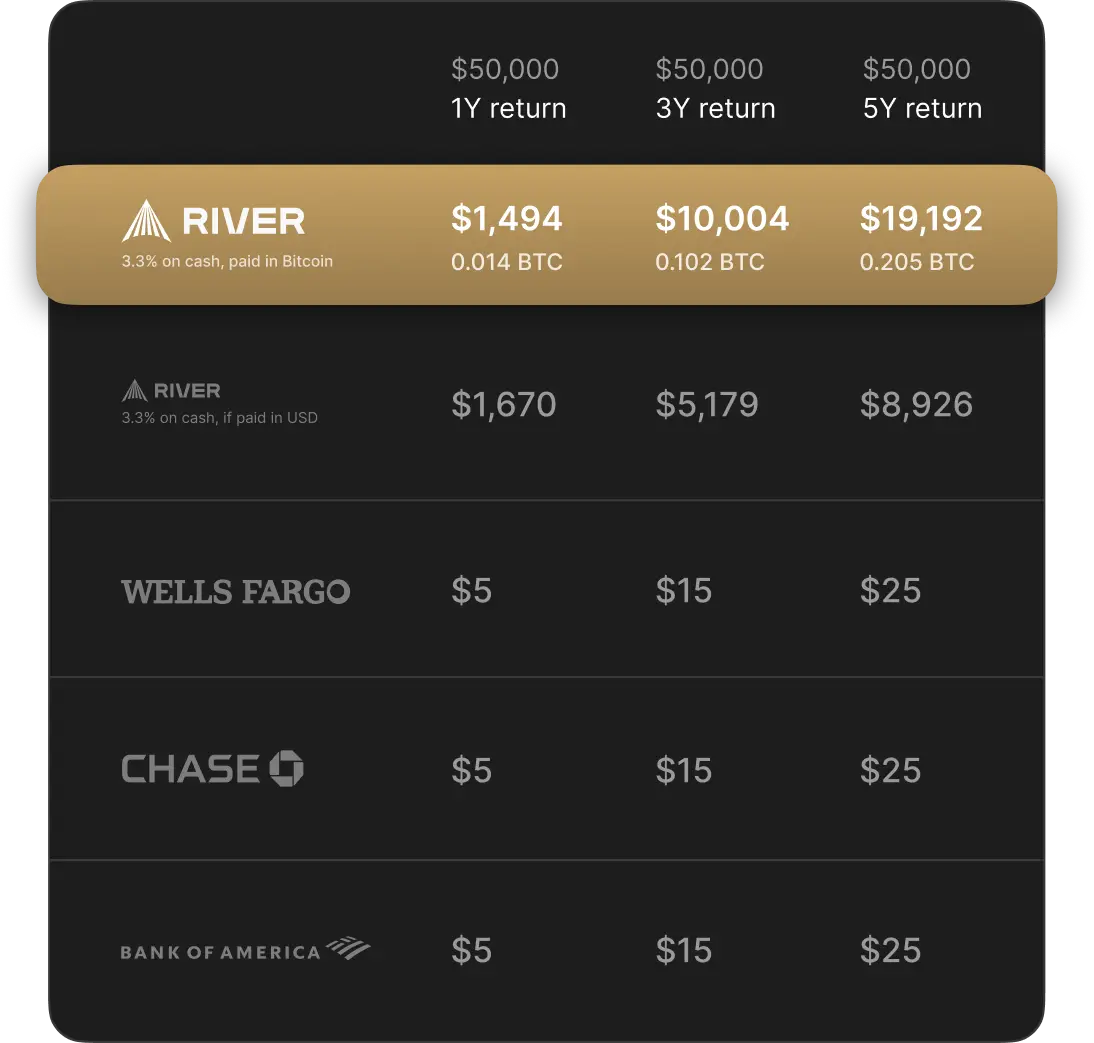Click the $19,192 River 5Y return value
The width and height of the screenshot is (1094, 1043).
[x=921, y=219]
